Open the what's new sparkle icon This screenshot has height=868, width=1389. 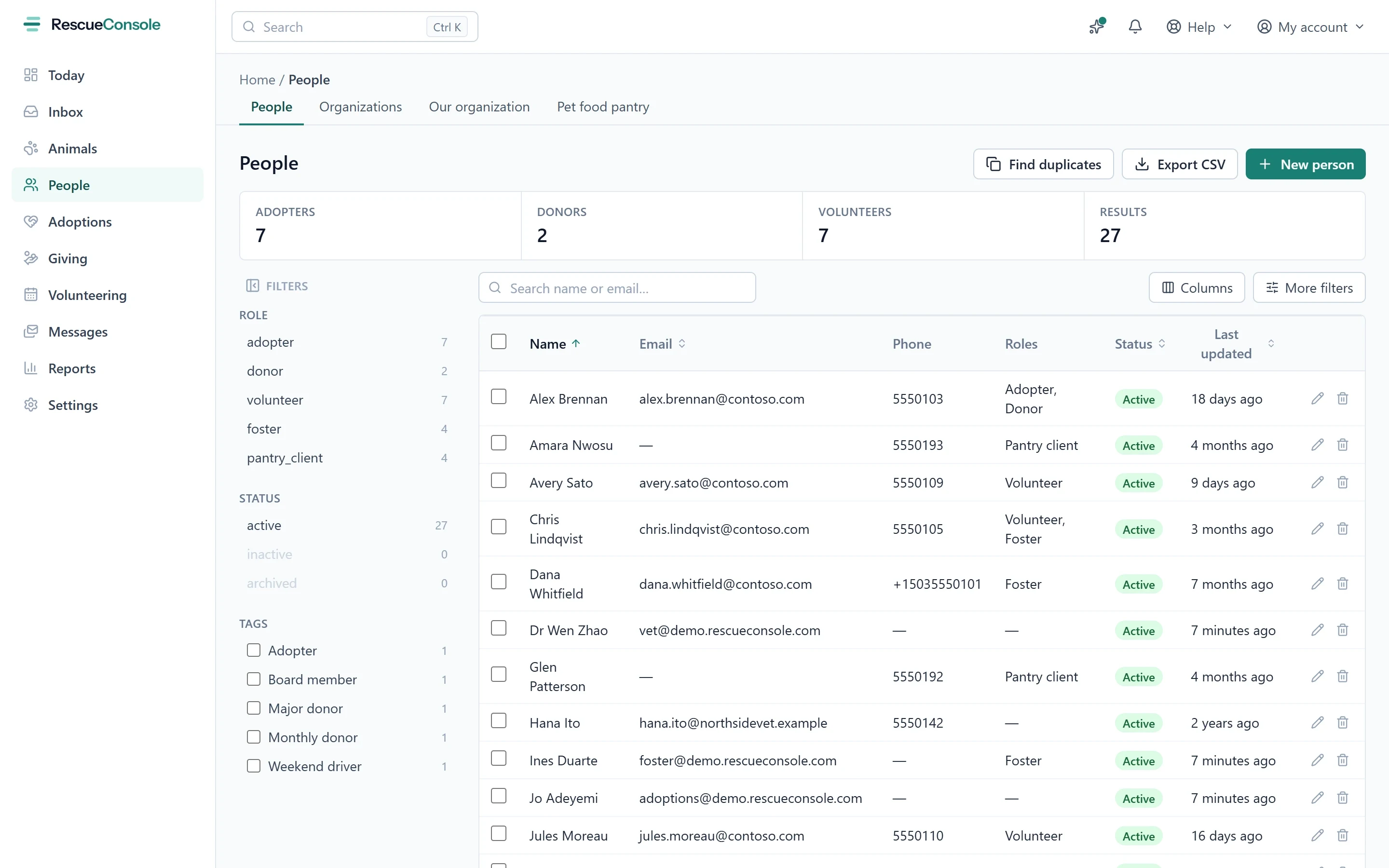point(1097,27)
